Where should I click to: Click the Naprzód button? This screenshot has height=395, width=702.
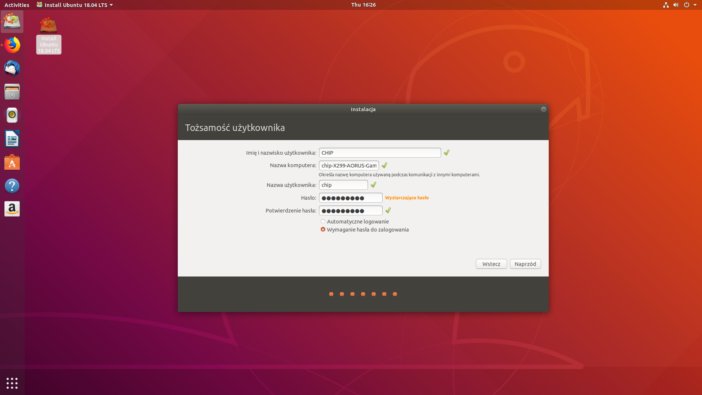pos(525,264)
